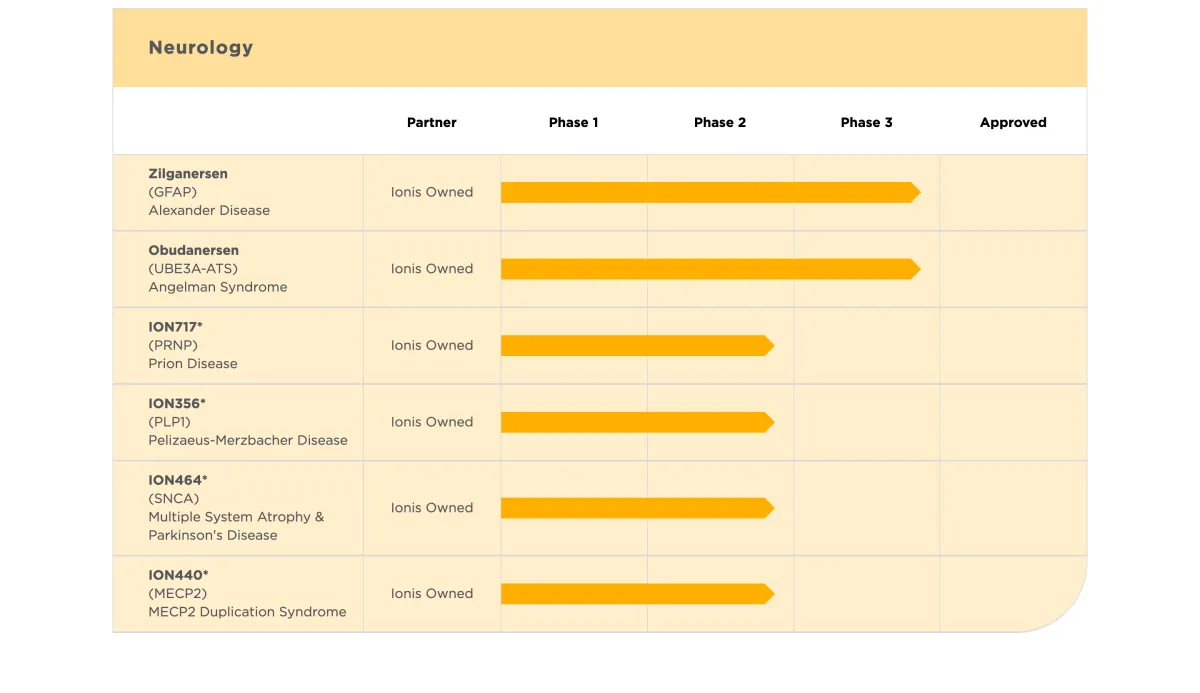This screenshot has width=1200, height=693.
Task: Select Ionis Owned in the ION464 row
Action: pos(431,508)
